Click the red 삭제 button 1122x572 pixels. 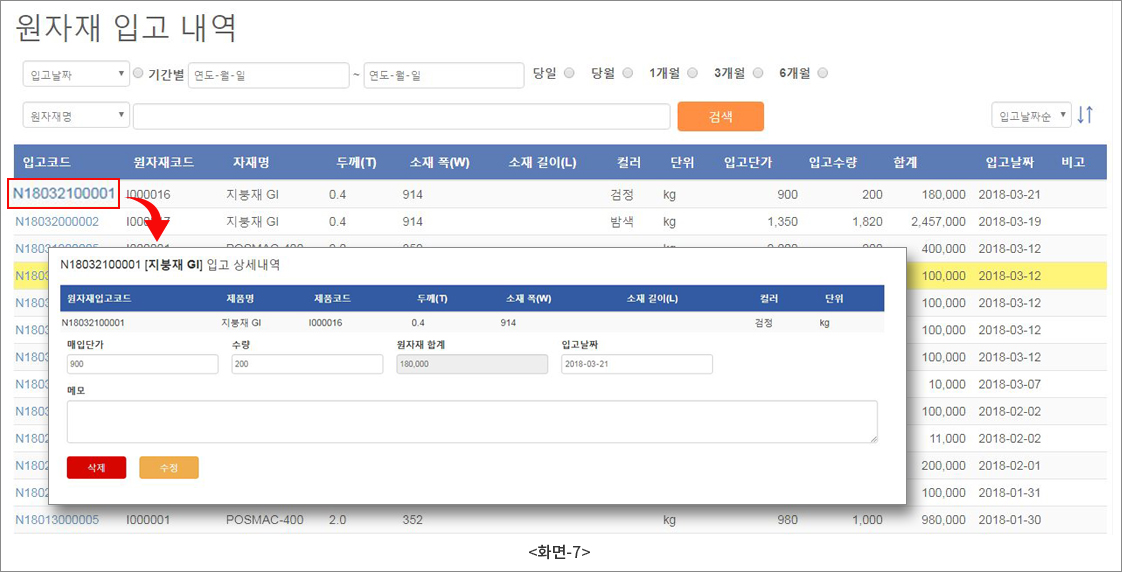pyautogui.click(x=97, y=467)
